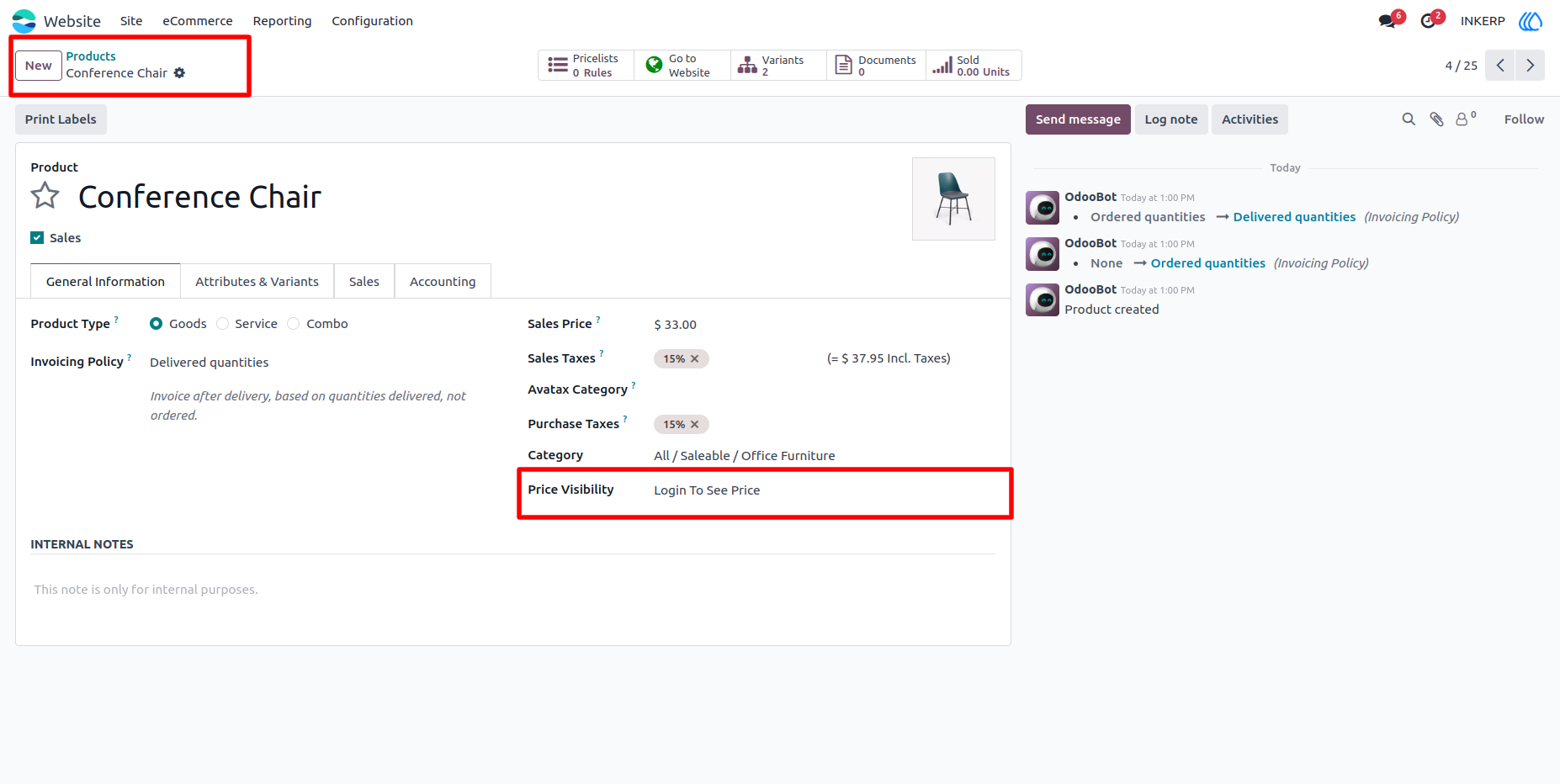
Task: Click Send message button
Action: tap(1078, 119)
